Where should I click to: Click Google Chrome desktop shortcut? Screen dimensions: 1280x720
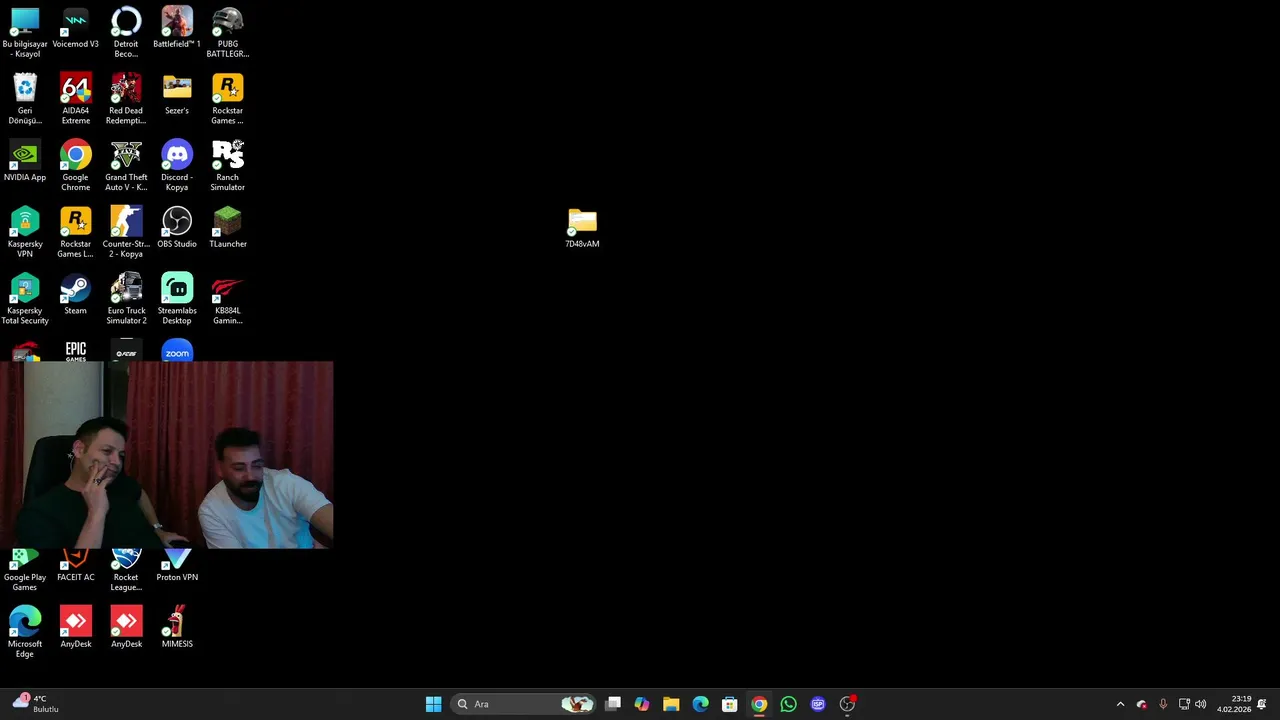(75, 166)
